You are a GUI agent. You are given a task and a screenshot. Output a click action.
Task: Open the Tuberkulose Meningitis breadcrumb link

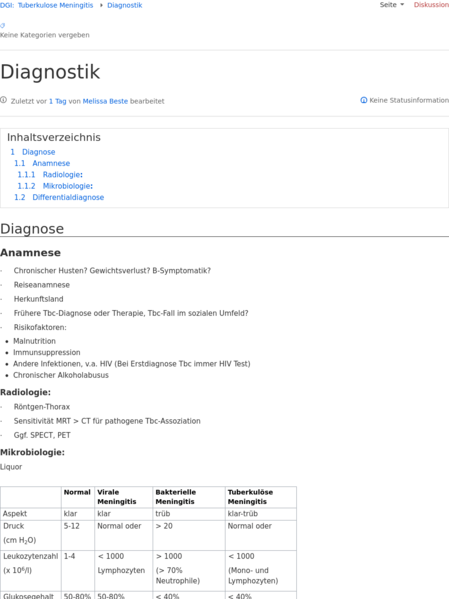coord(55,5)
